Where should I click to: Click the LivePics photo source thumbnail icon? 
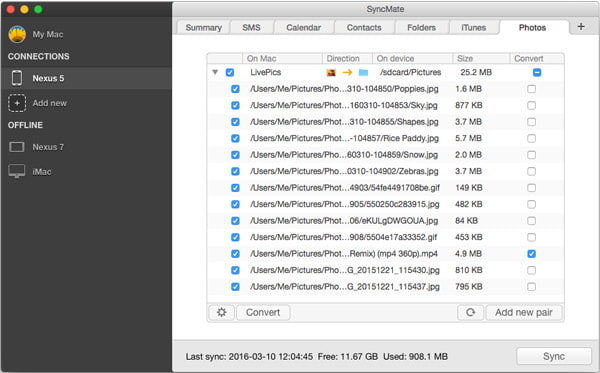(x=331, y=72)
